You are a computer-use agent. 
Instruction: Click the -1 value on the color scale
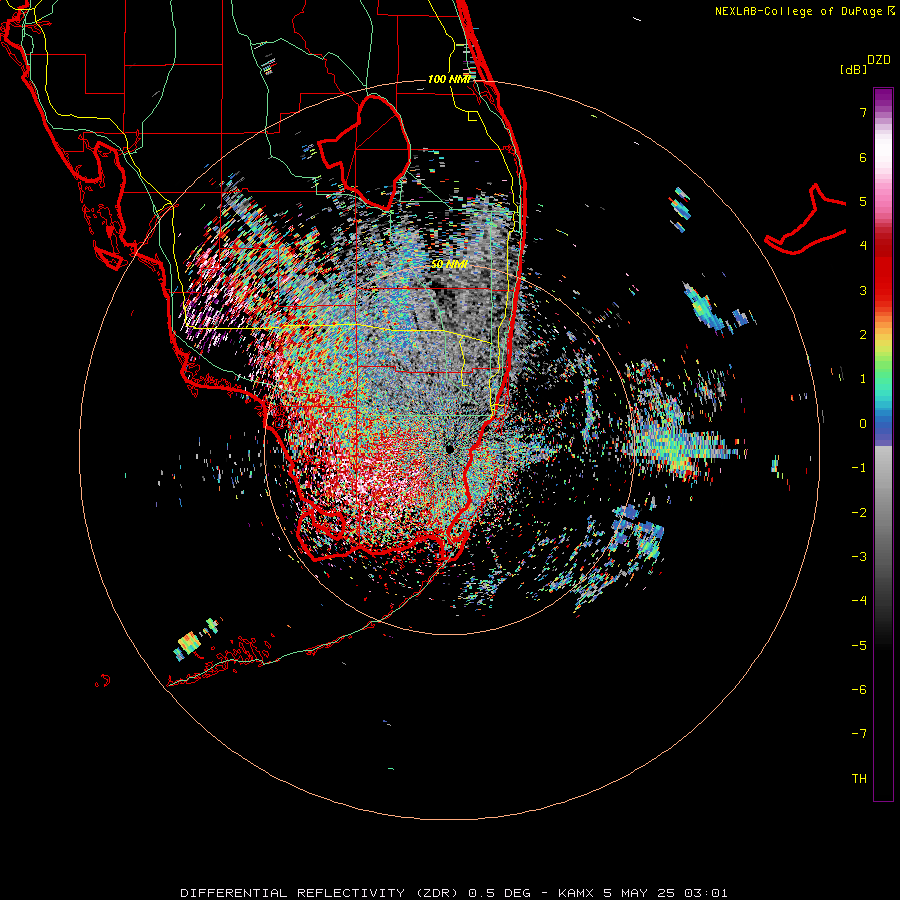[859, 467]
